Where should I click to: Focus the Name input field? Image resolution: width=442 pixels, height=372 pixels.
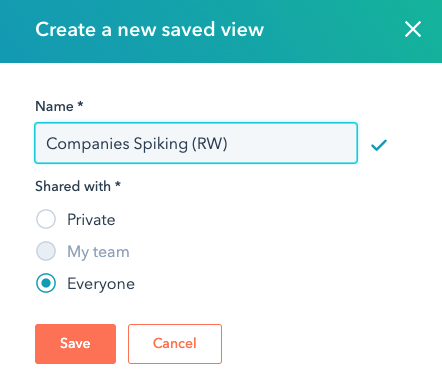(x=196, y=143)
